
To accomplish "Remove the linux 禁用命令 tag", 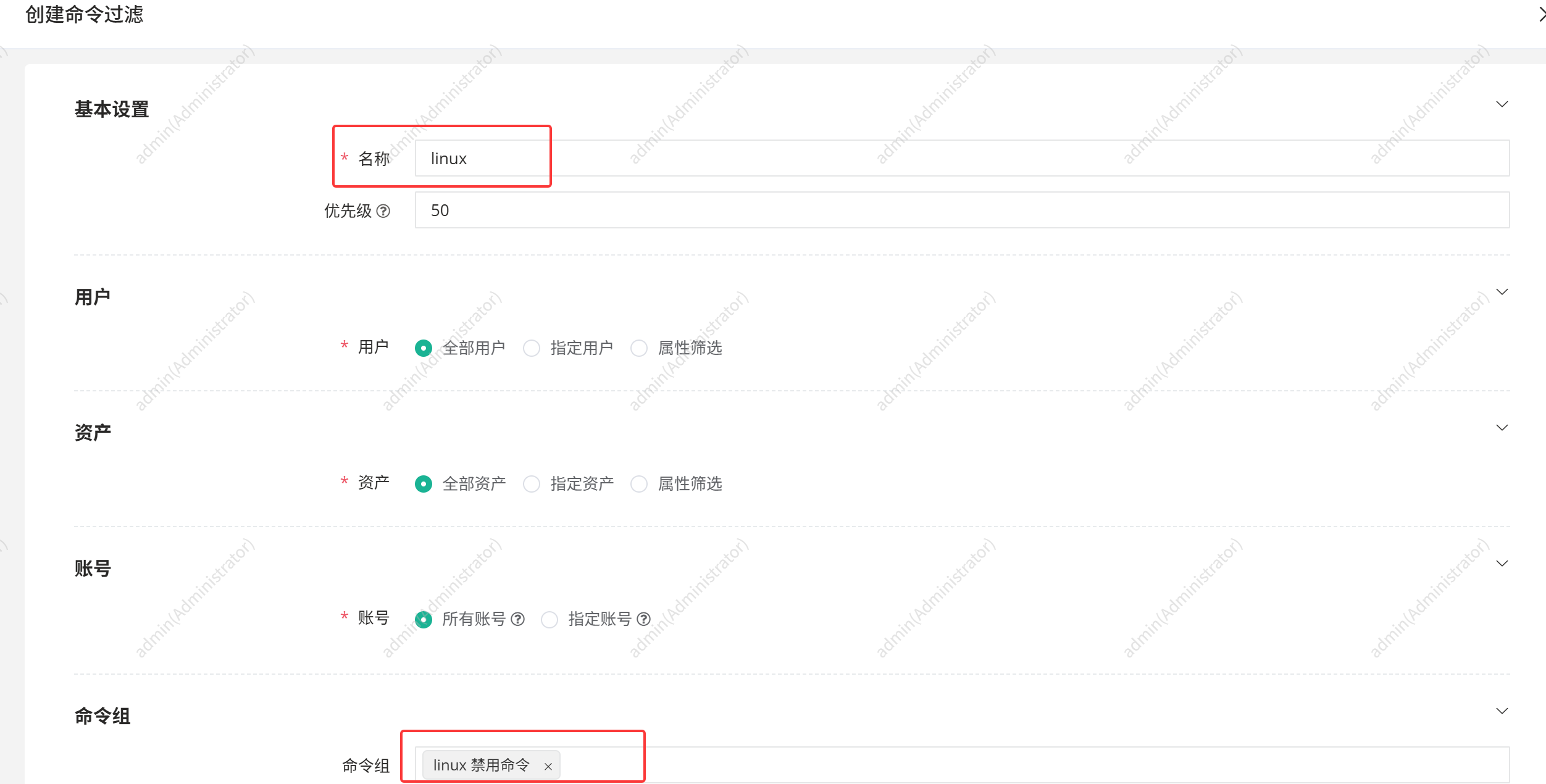I will tap(548, 766).
